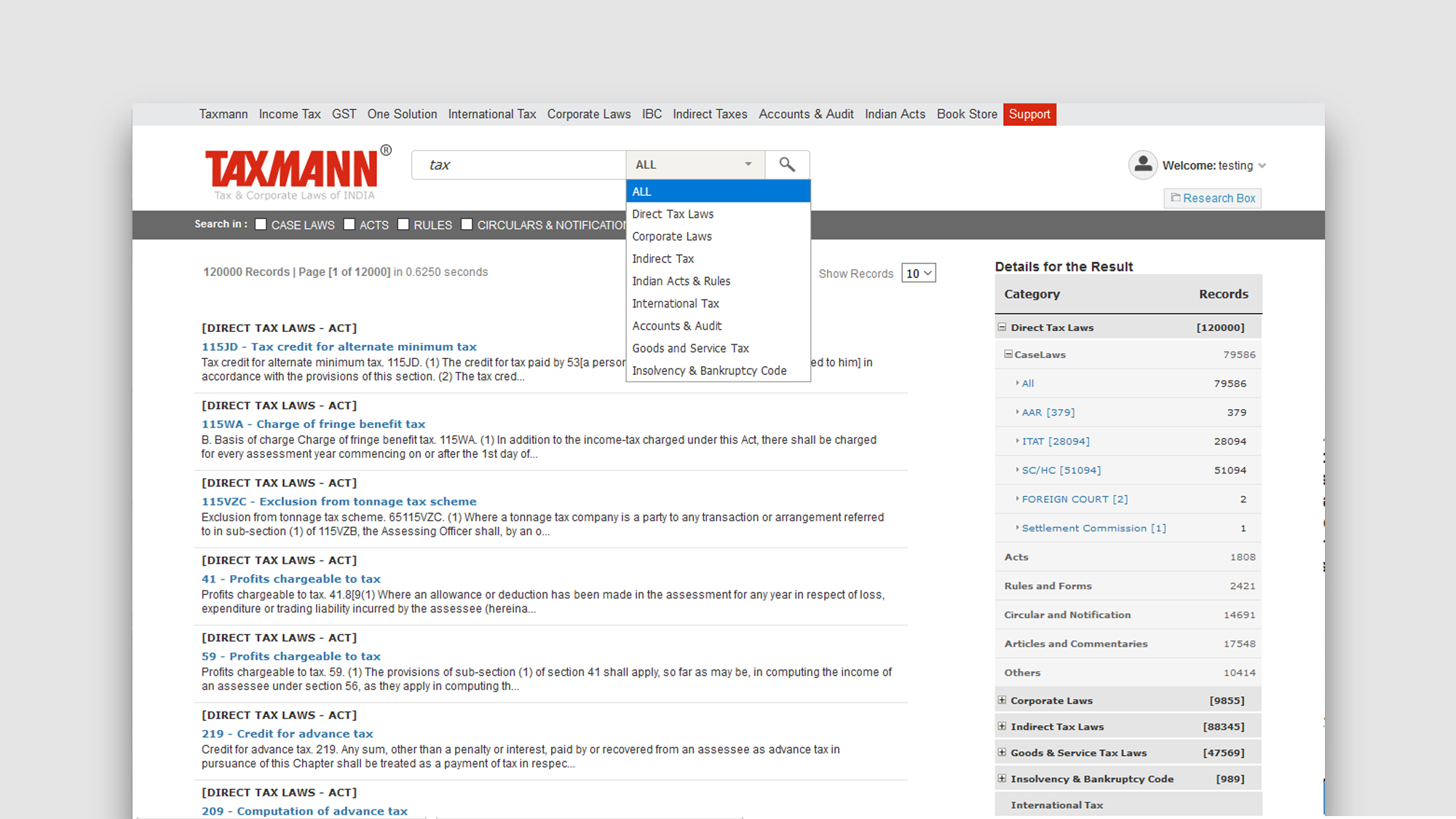Collapse the CaseLaws minus icon
Viewport: 1456px width, 819px height.
[1008, 355]
